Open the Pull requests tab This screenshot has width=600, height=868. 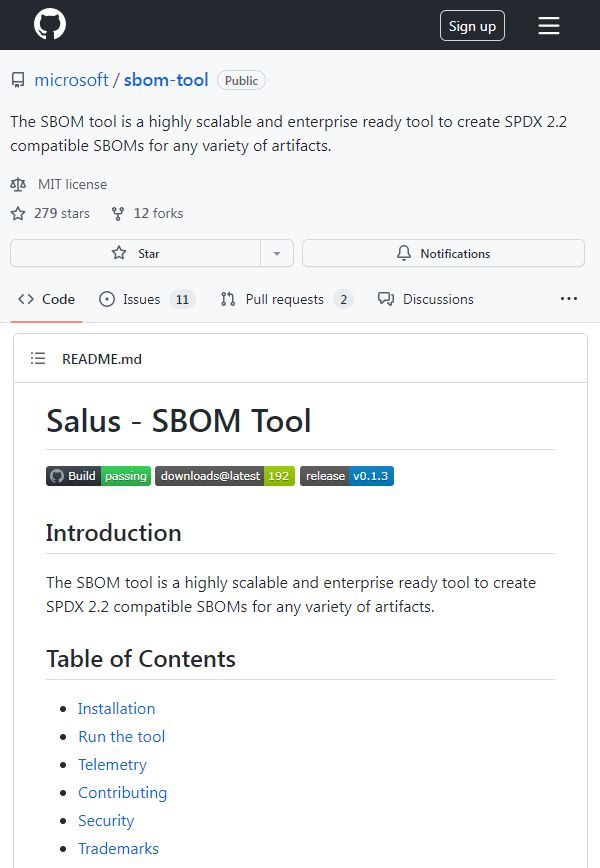click(285, 299)
